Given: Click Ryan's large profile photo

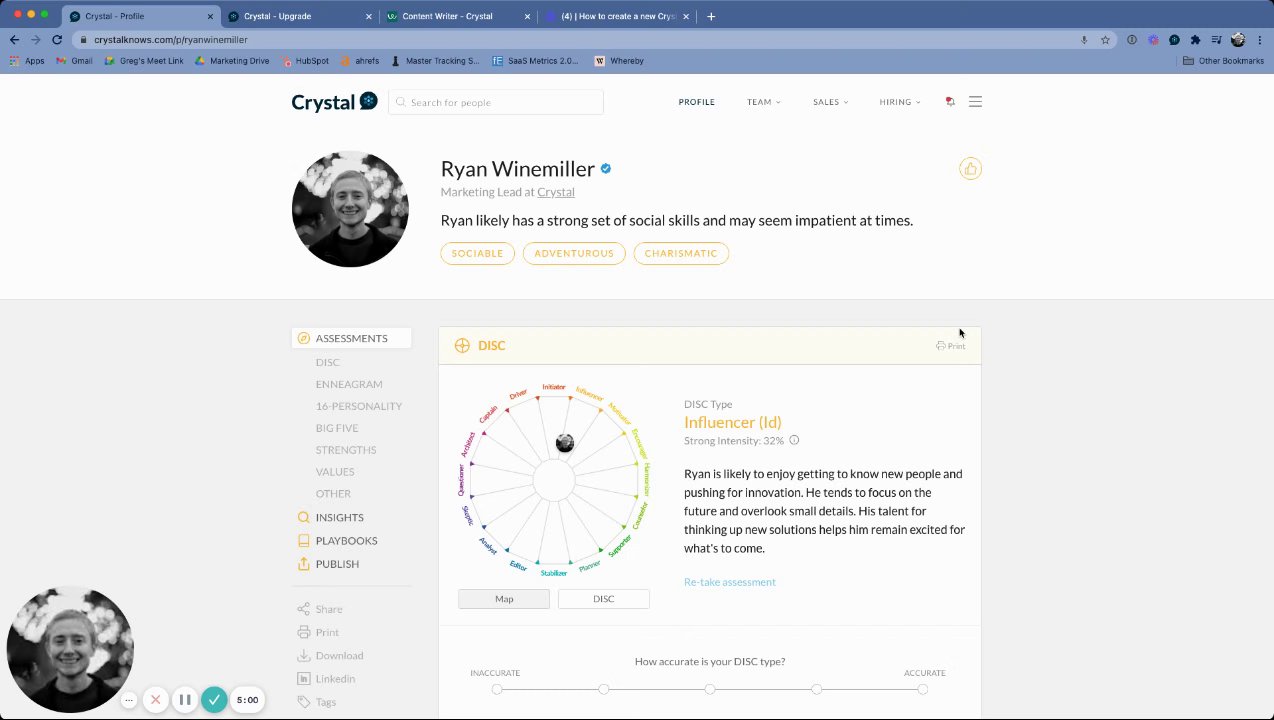Looking at the screenshot, I should (x=350, y=209).
